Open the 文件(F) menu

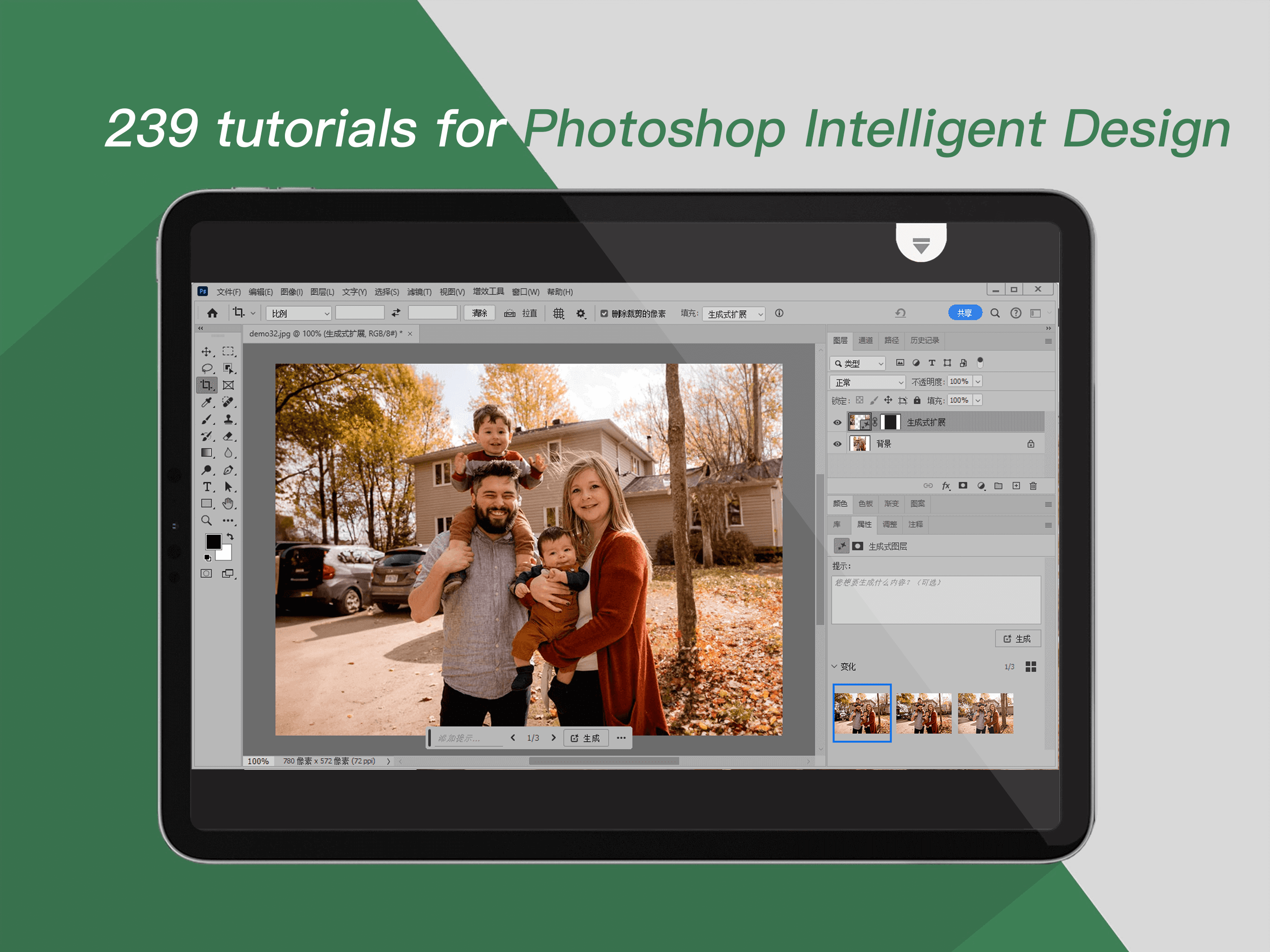pyautogui.click(x=229, y=291)
